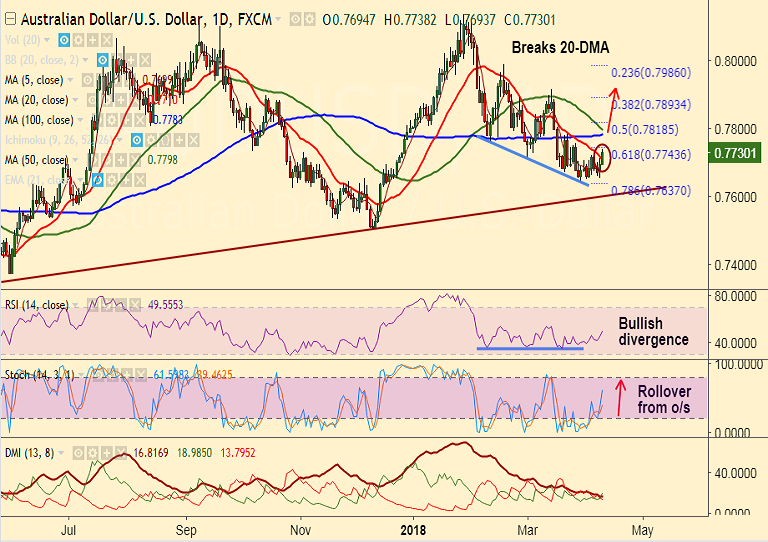Viewport: 768px width, 542px height.
Task: Remove RSI indicator with X icon
Action: click(x=135, y=305)
